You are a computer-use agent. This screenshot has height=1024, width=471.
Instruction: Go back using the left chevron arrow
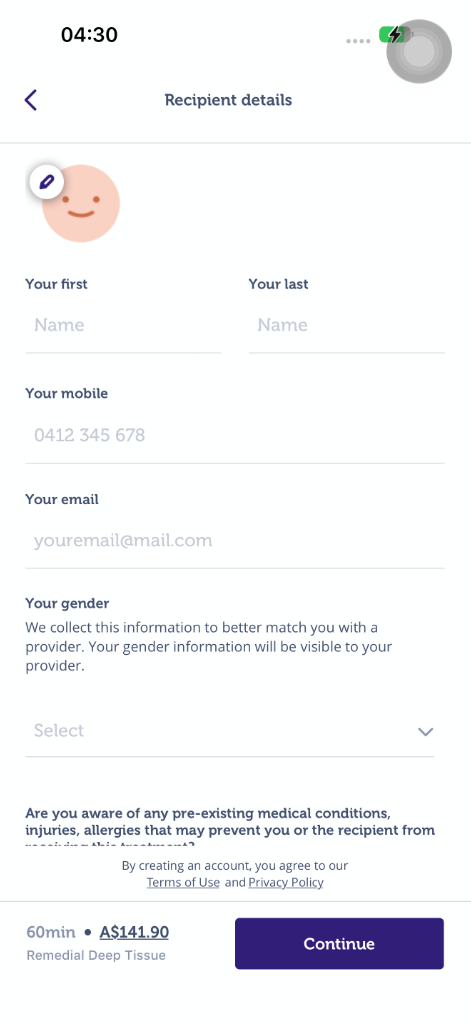(x=31, y=100)
